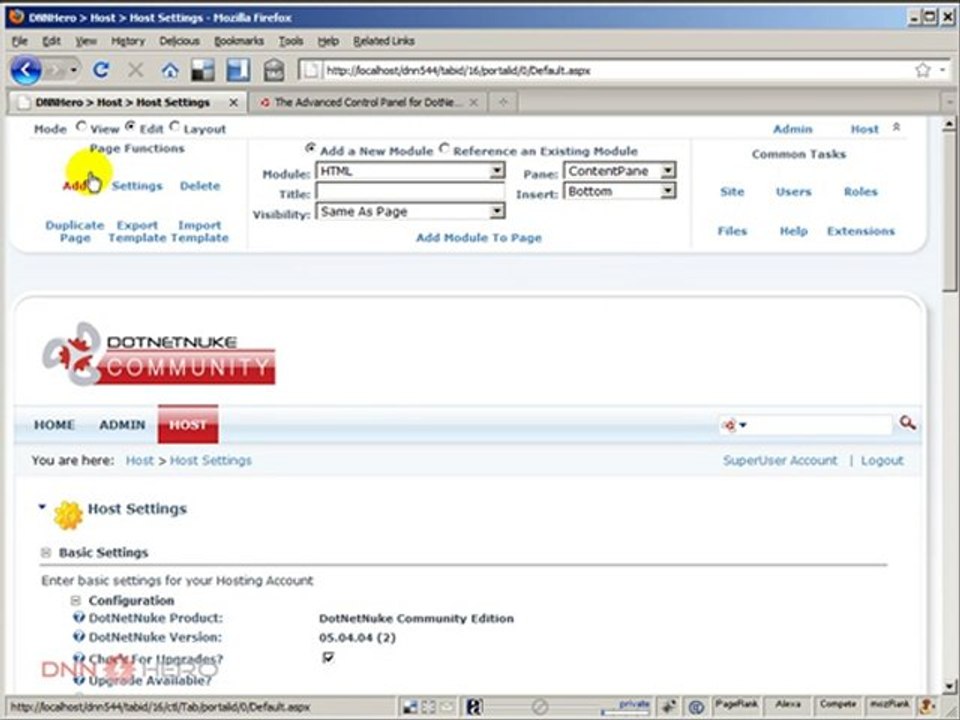Click the Add page function link

pos(75,186)
